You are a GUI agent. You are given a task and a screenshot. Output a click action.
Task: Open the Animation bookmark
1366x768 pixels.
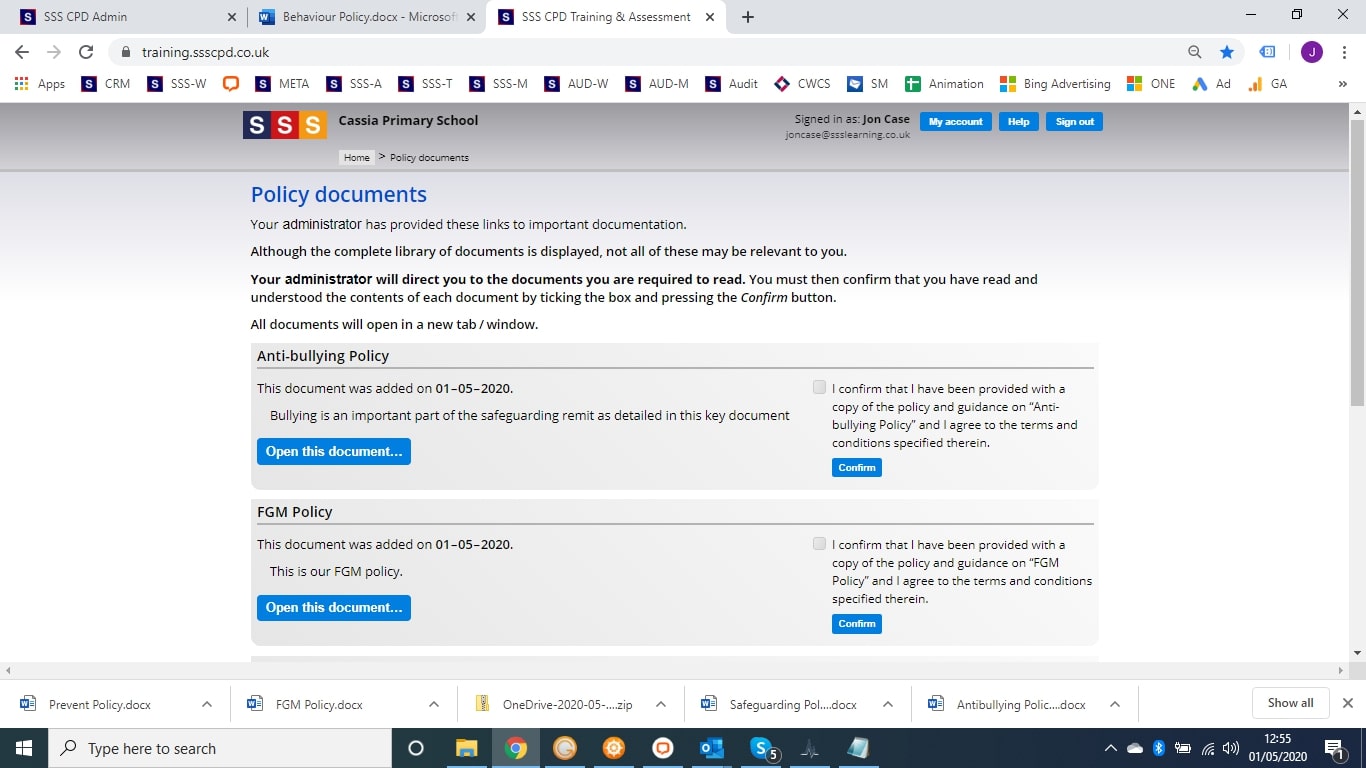[945, 84]
